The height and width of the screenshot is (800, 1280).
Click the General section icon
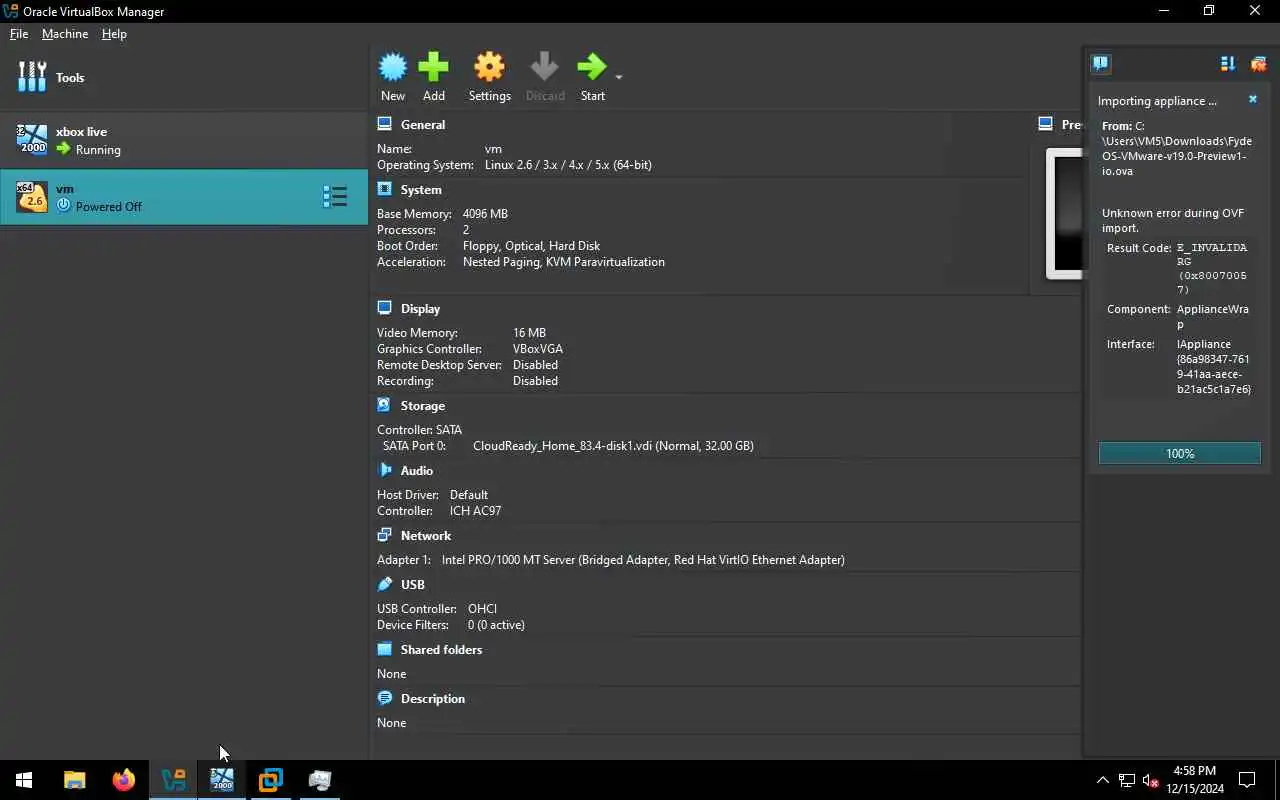coord(385,124)
